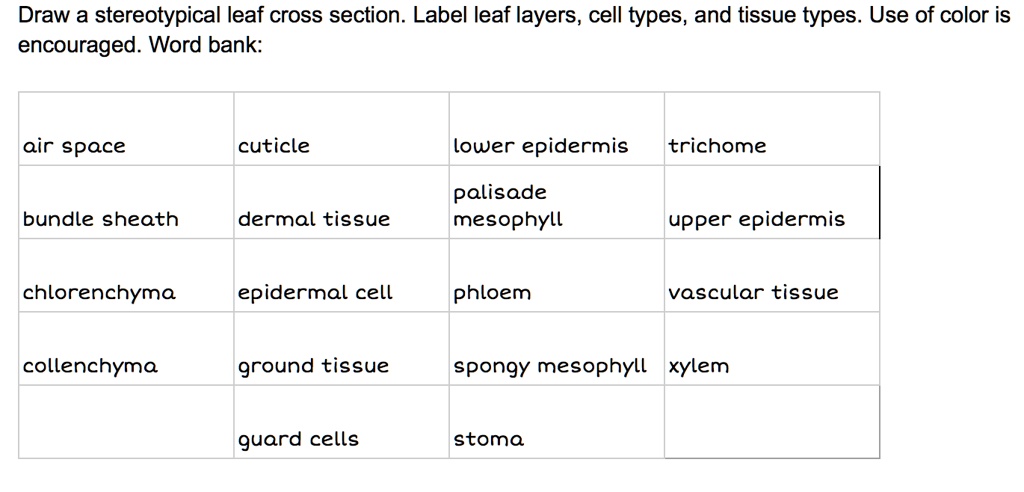This screenshot has height=492, width=1024.
Task: Click the "air space" table cell
Action: [x=74, y=147]
